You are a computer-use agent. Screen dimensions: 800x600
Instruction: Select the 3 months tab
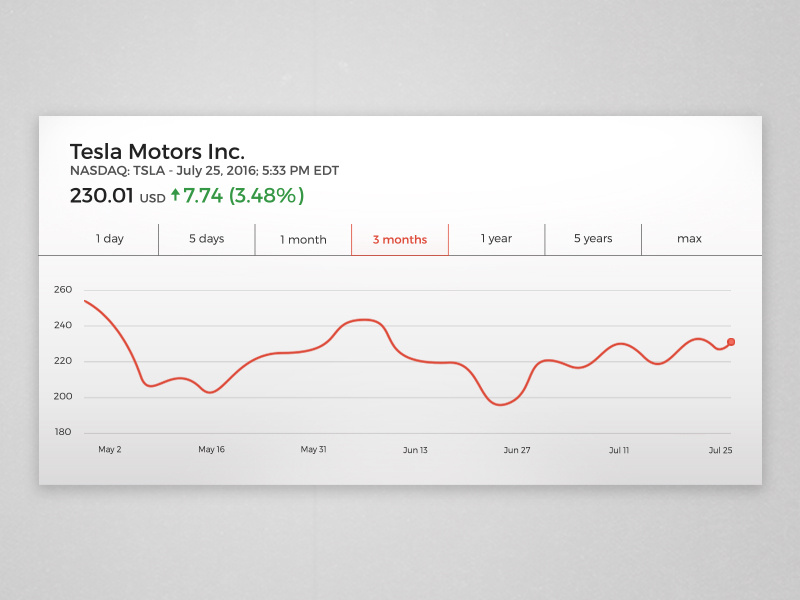tap(400, 239)
